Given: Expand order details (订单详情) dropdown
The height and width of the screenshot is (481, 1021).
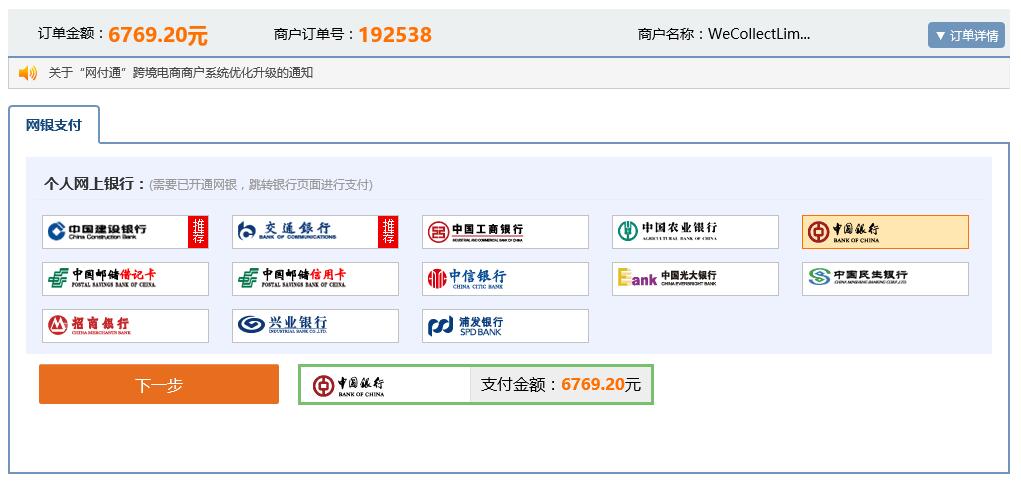Looking at the screenshot, I should 965,35.
